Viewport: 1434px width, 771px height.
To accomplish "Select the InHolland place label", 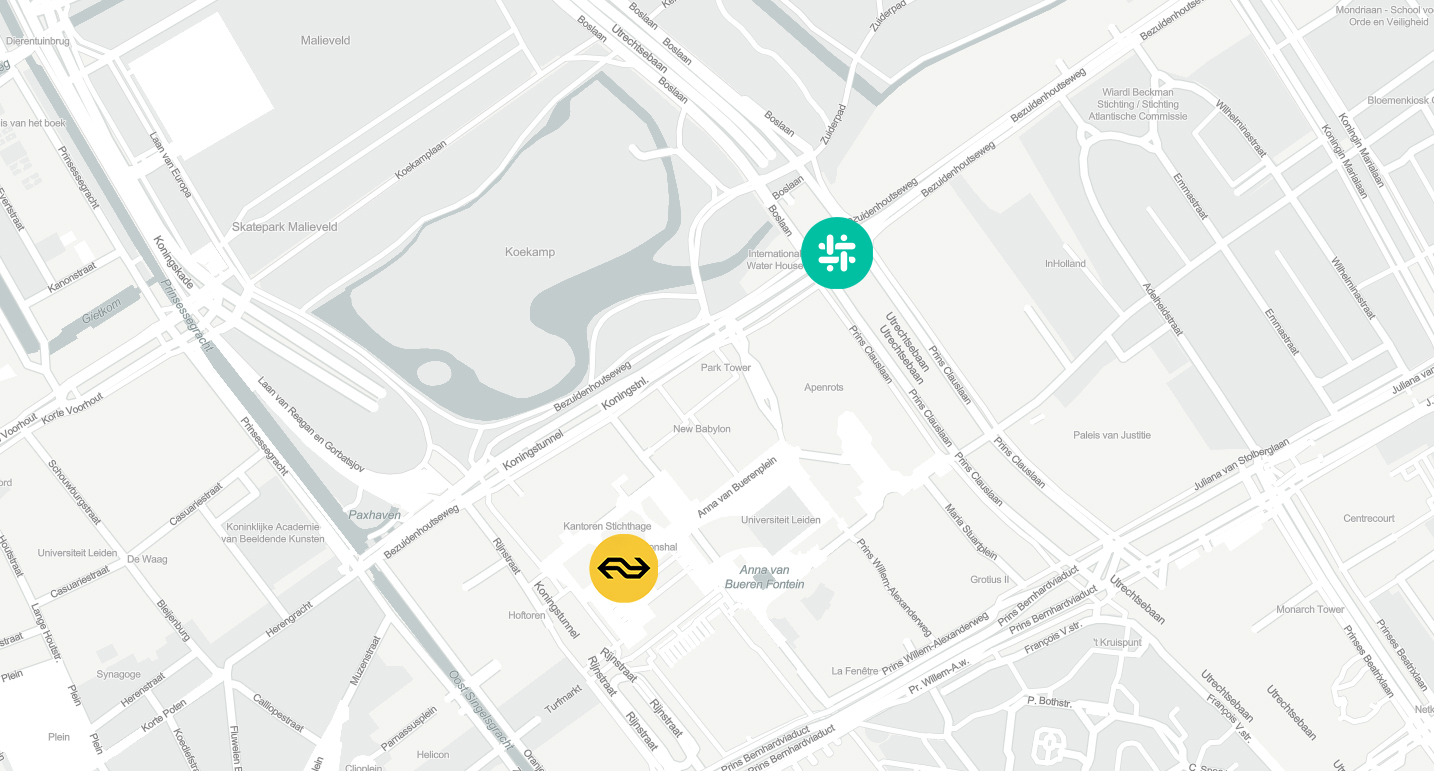I will point(1065,264).
